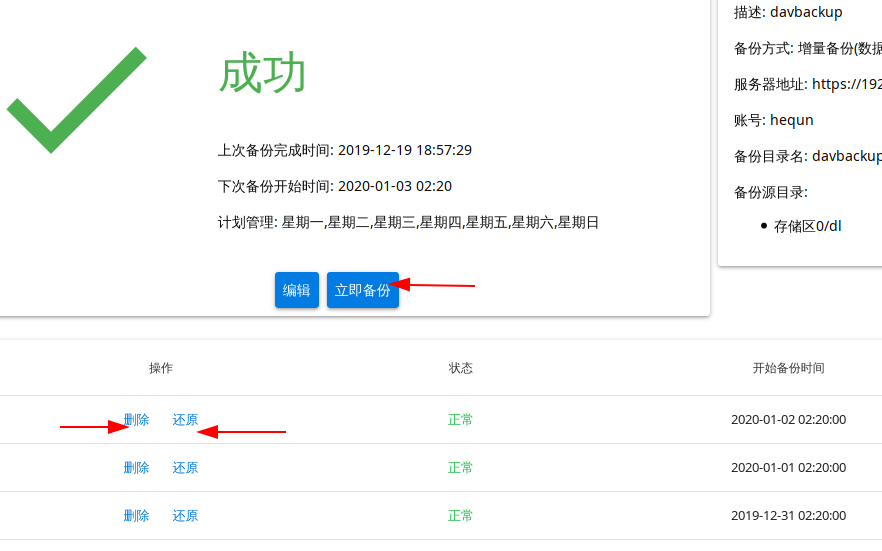Click the 成功 status heading
This screenshot has height=551, width=882.
[x=262, y=74]
